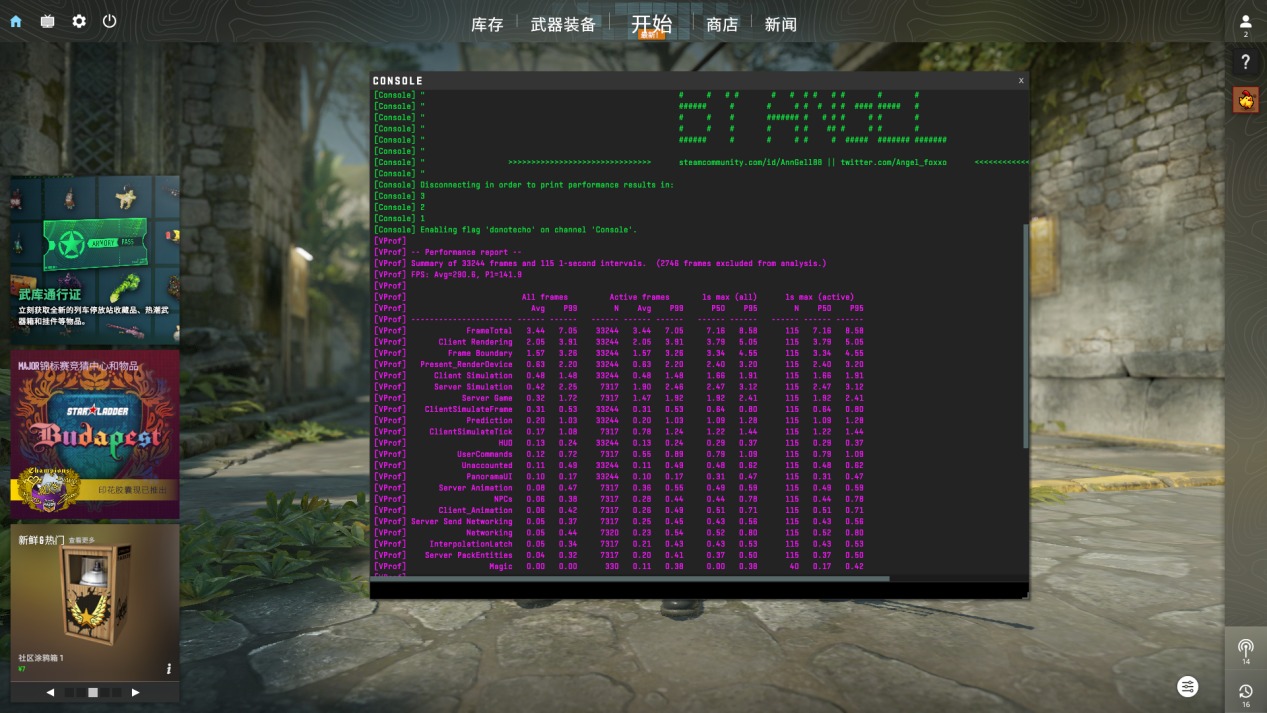Screen dimensions: 1267x713
Task: Open the broadcast icon showing 14
Action: click(1245, 648)
